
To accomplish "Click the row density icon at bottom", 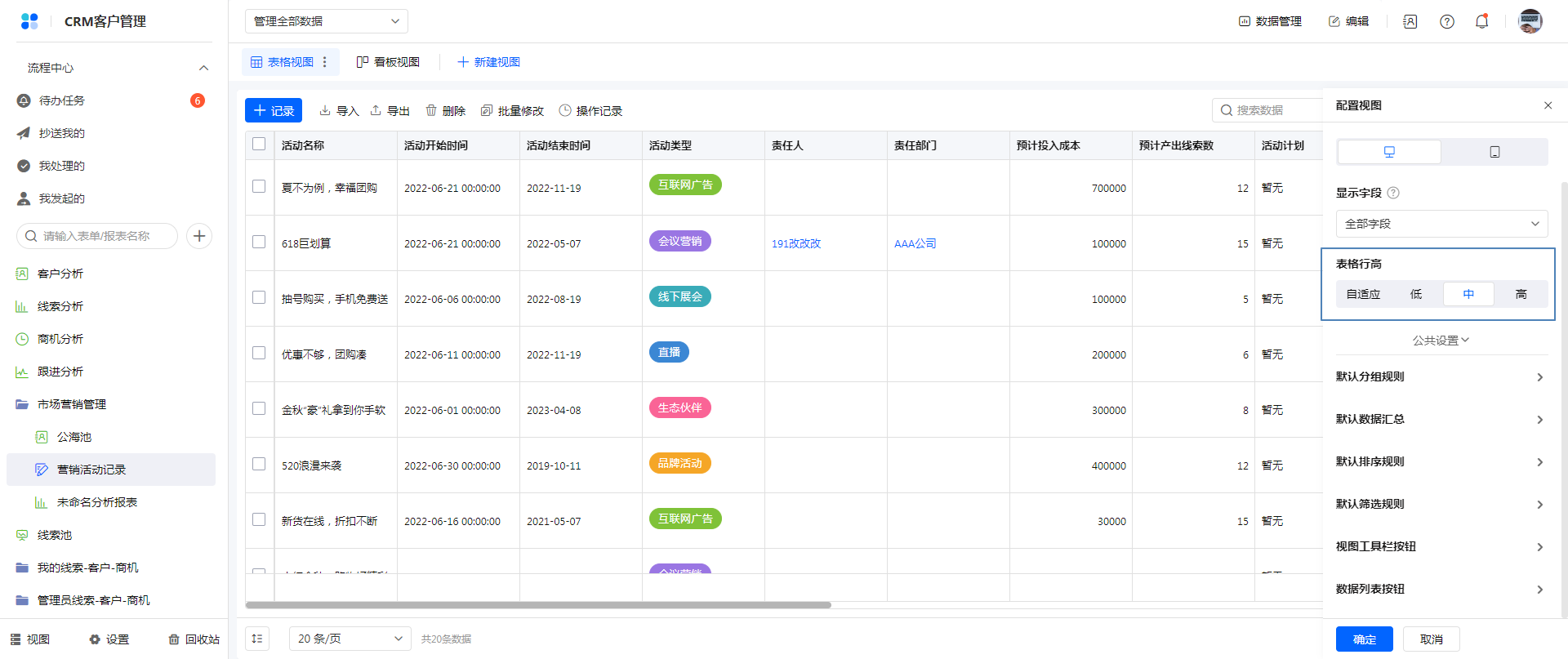I will coord(257,639).
